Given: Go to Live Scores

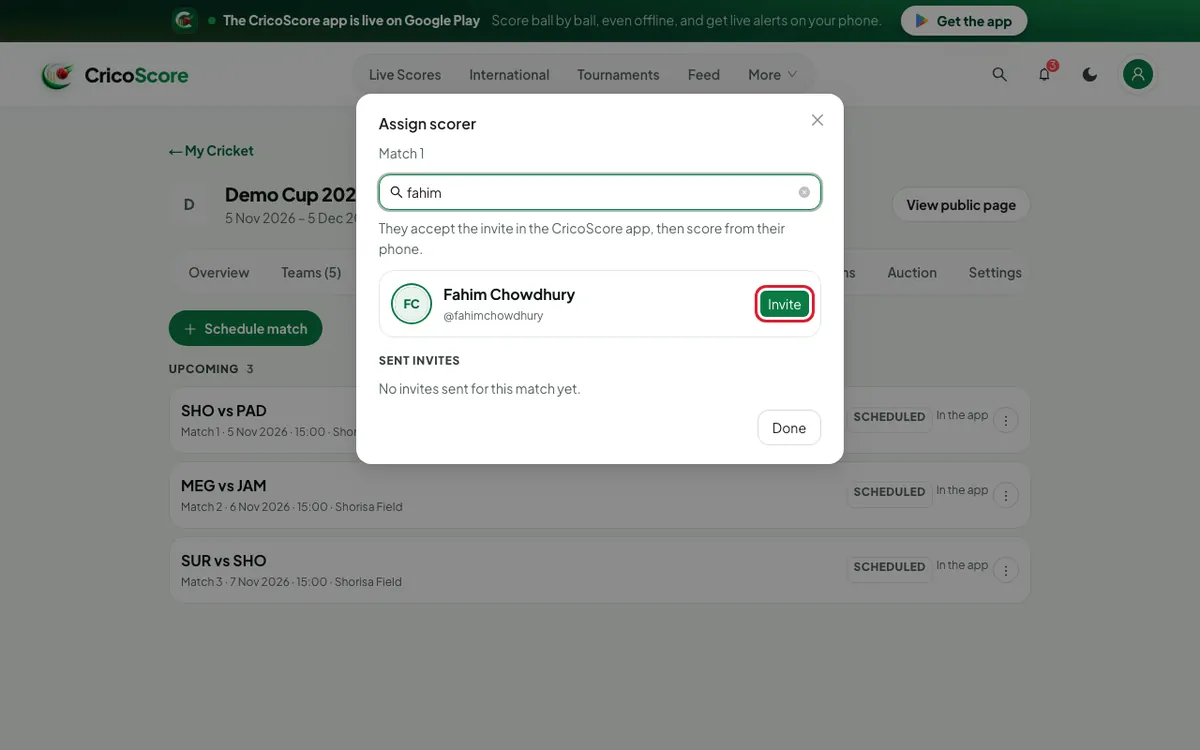Looking at the screenshot, I should point(405,75).
